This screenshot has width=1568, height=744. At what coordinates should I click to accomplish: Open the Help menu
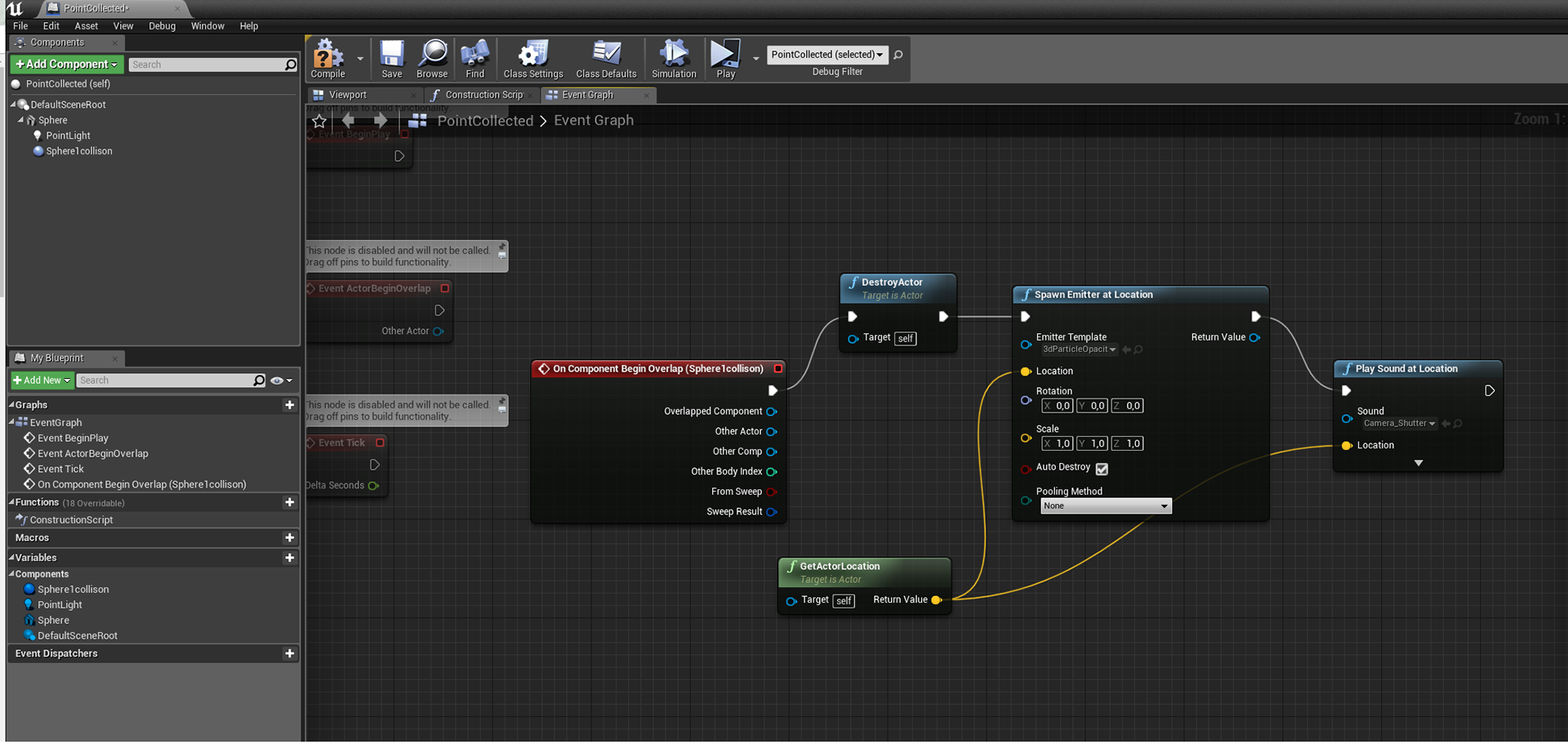pyautogui.click(x=249, y=26)
